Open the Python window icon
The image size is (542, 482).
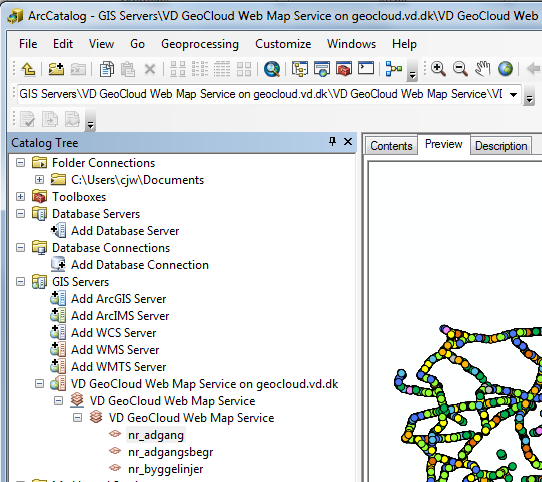point(366,68)
